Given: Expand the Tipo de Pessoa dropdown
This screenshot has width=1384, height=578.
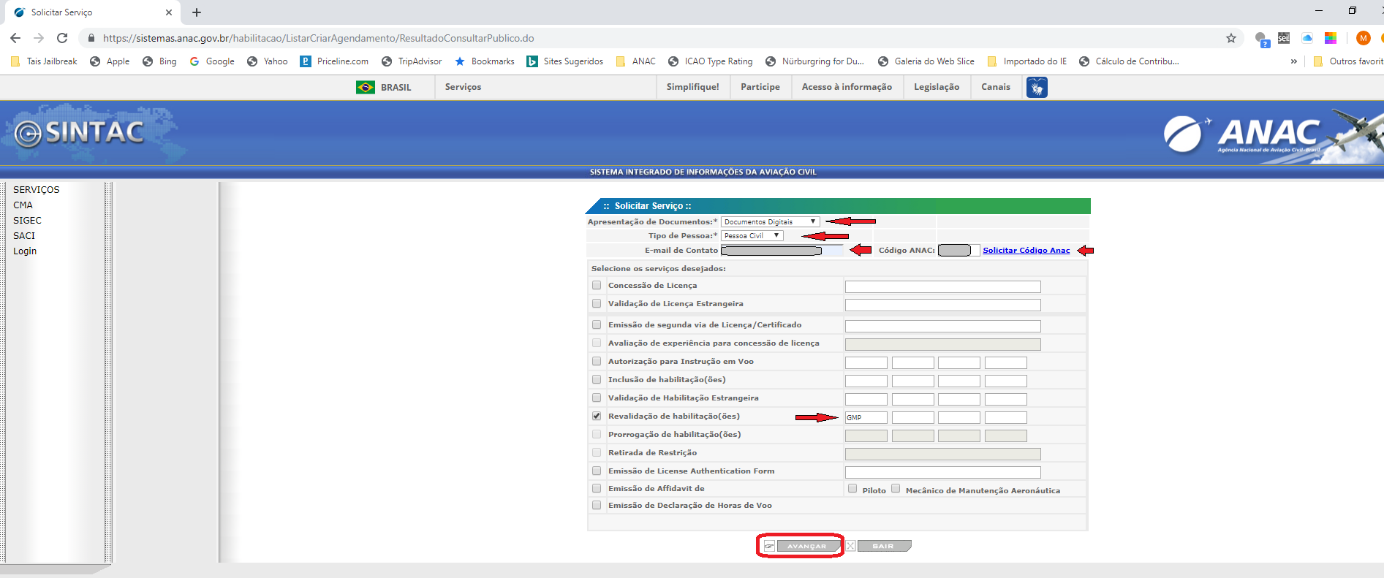Looking at the screenshot, I should [x=752, y=236].
